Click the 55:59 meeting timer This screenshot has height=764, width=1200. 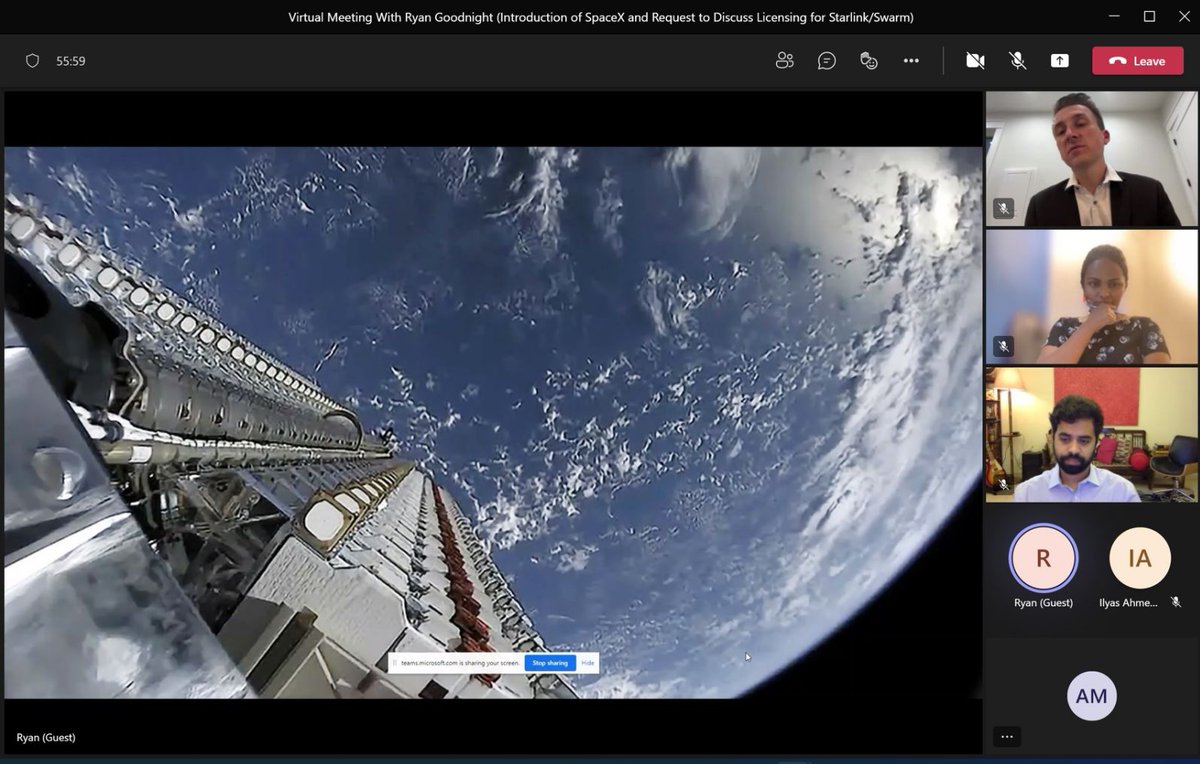click(71, 61)
